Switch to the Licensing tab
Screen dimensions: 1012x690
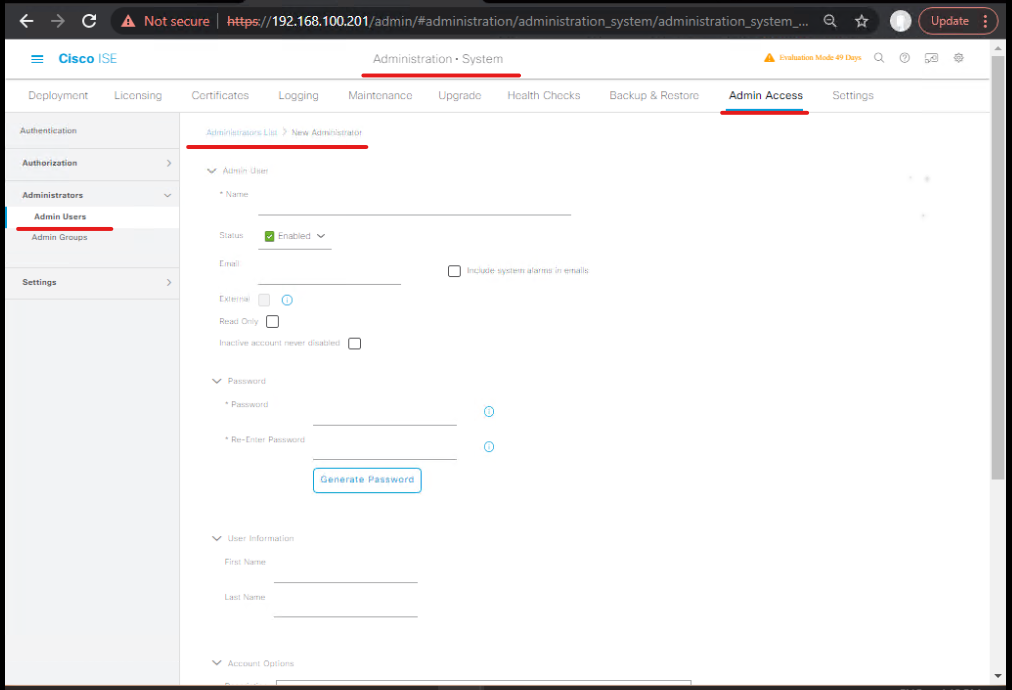(x=138, y=96)
